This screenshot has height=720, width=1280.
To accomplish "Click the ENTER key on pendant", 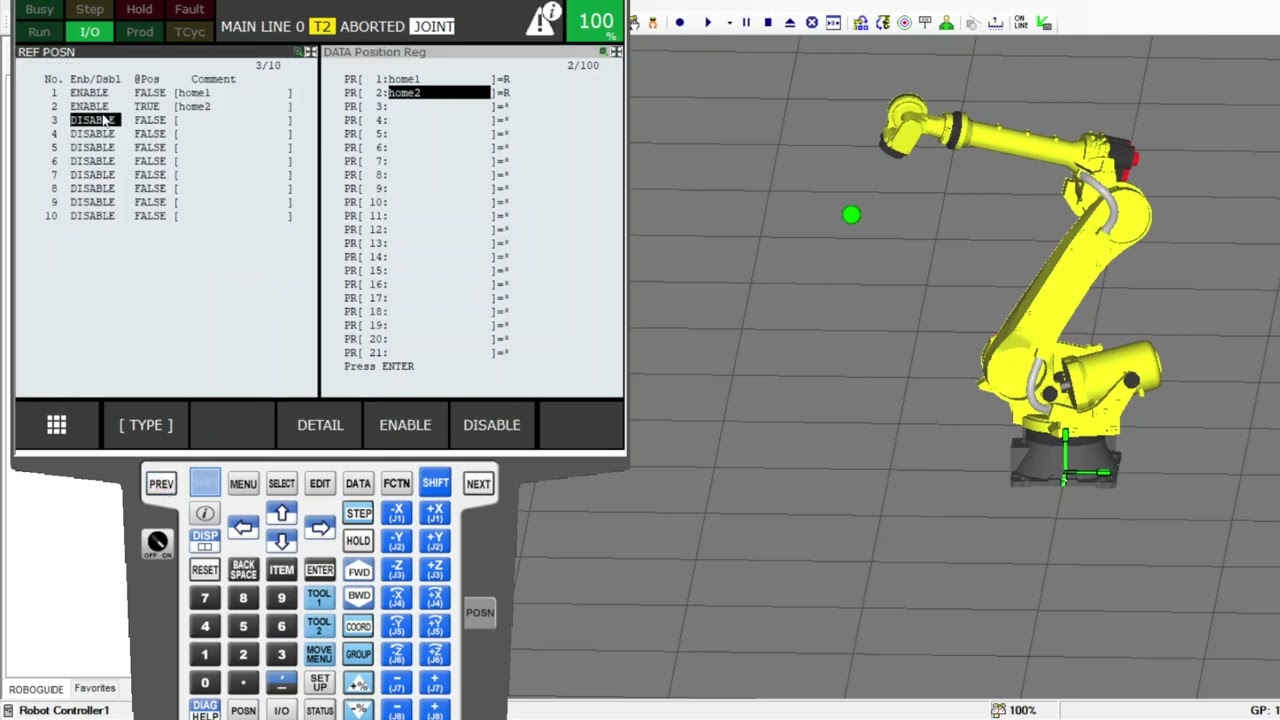I will pyautogui.click(x=320, y=570).
